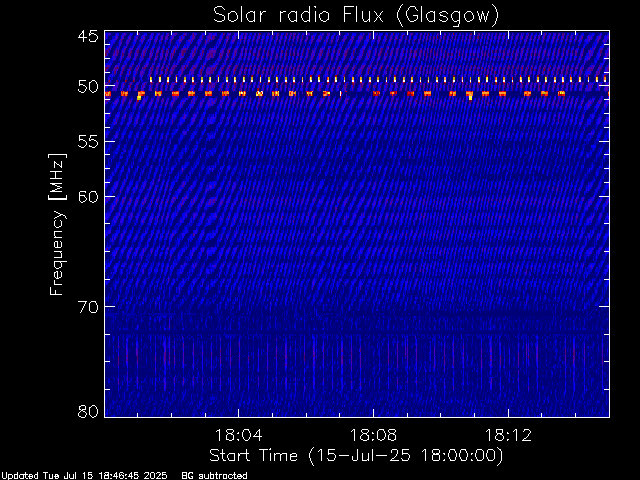
Task: Click the "Solar radio Flux (Glasgow)" title
Action: (x=356, y=15)
